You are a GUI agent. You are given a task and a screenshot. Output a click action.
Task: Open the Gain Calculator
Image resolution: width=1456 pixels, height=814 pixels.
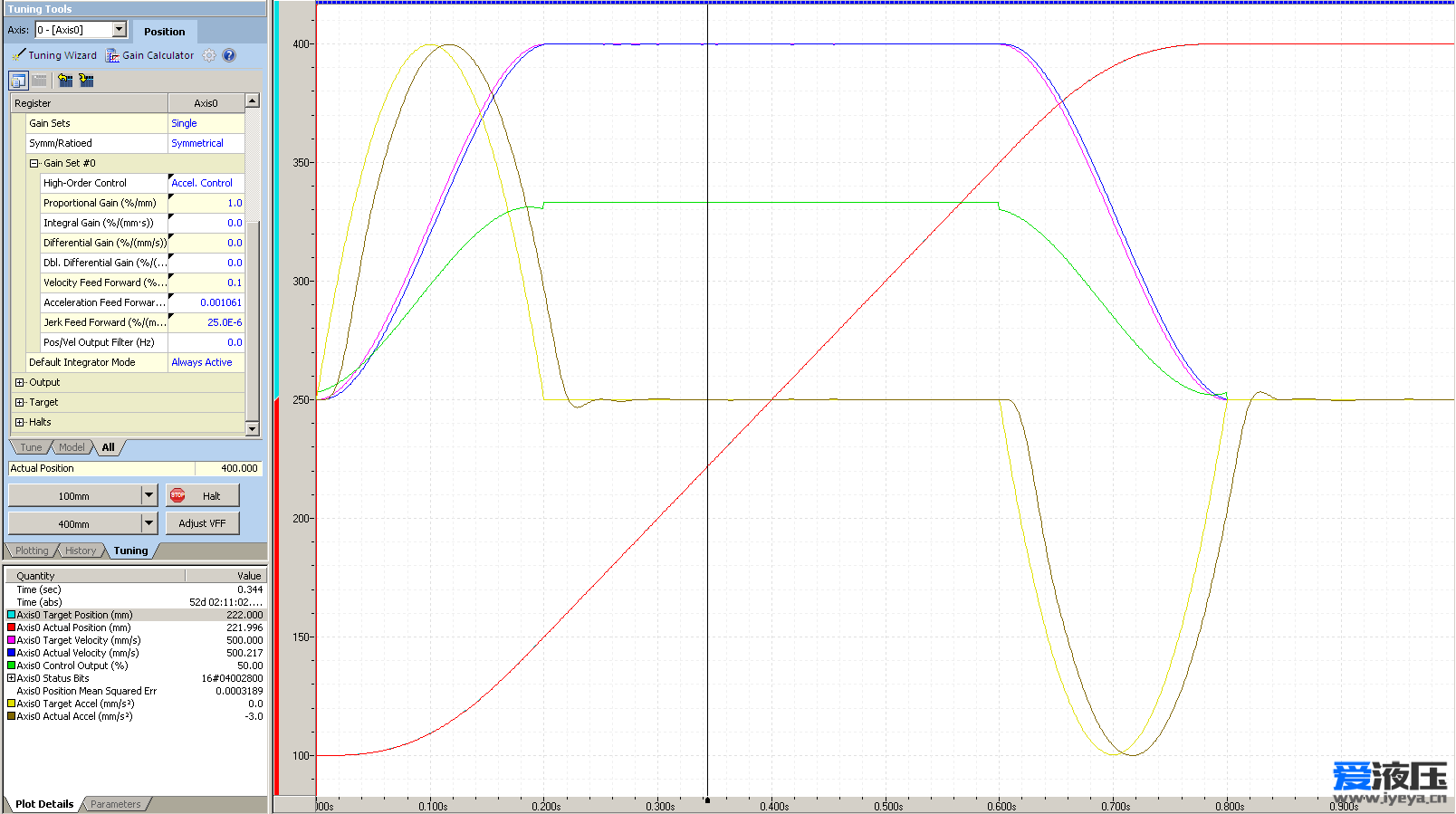[x=150, y=55]
